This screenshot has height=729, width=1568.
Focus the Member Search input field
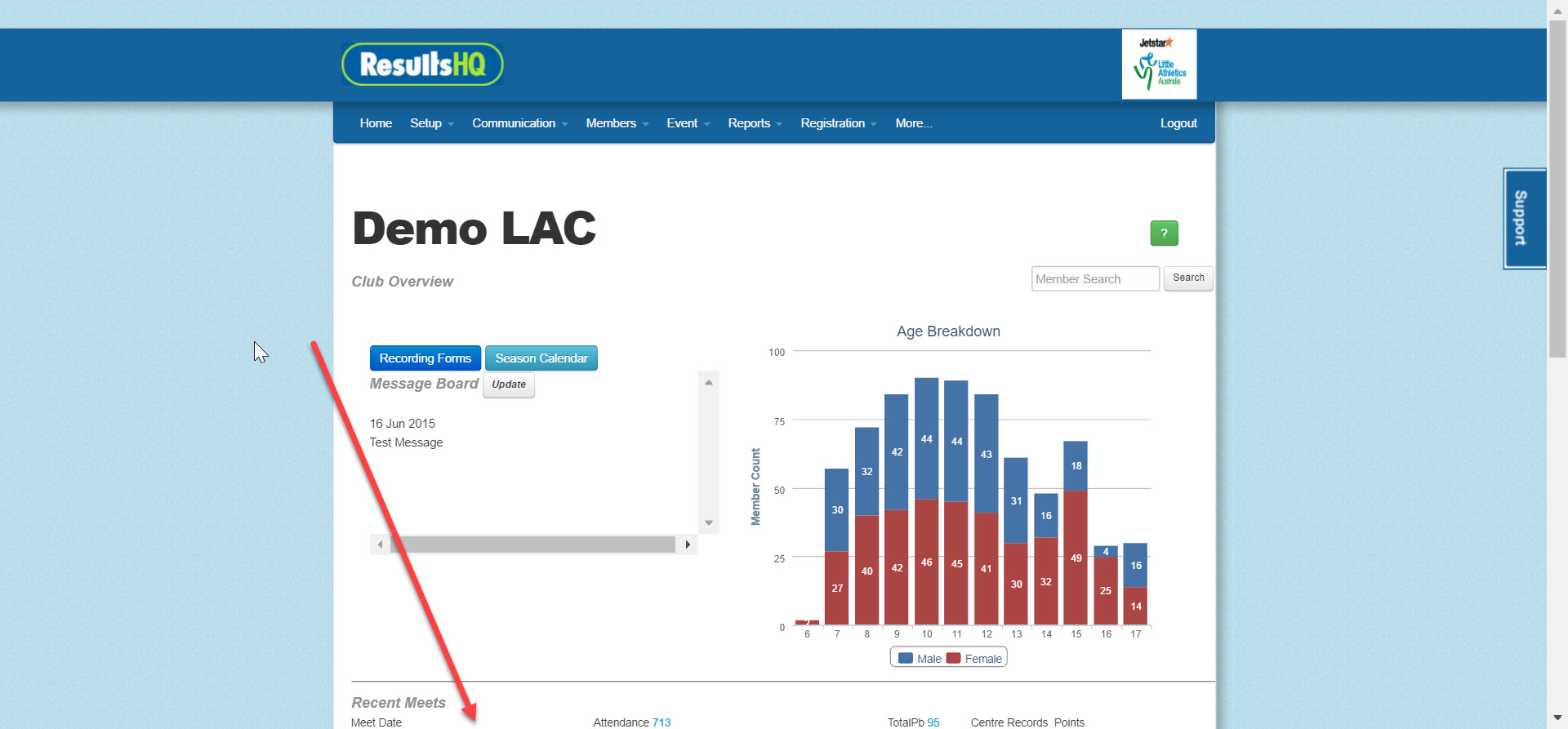[x=1095, y=278]
